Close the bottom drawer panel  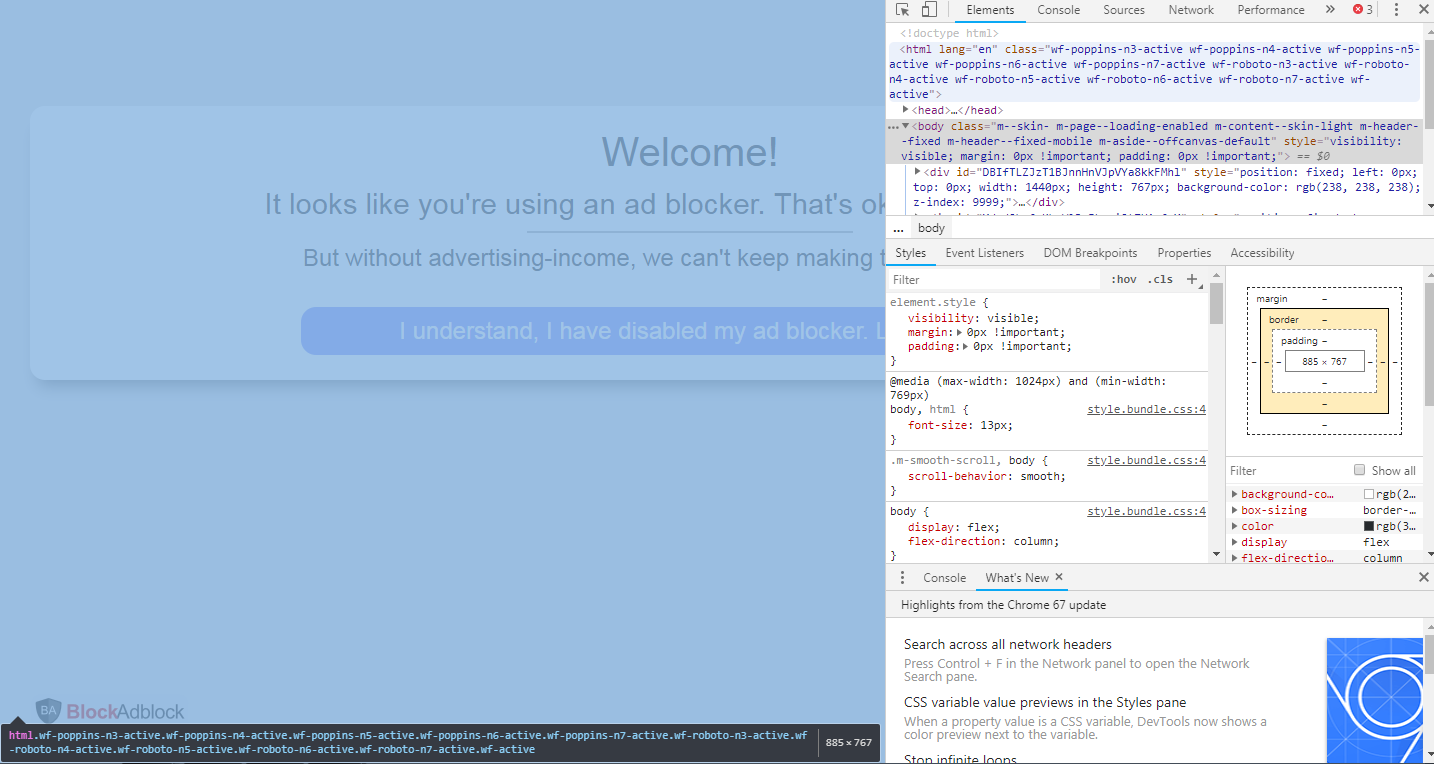coord(1424,578)
